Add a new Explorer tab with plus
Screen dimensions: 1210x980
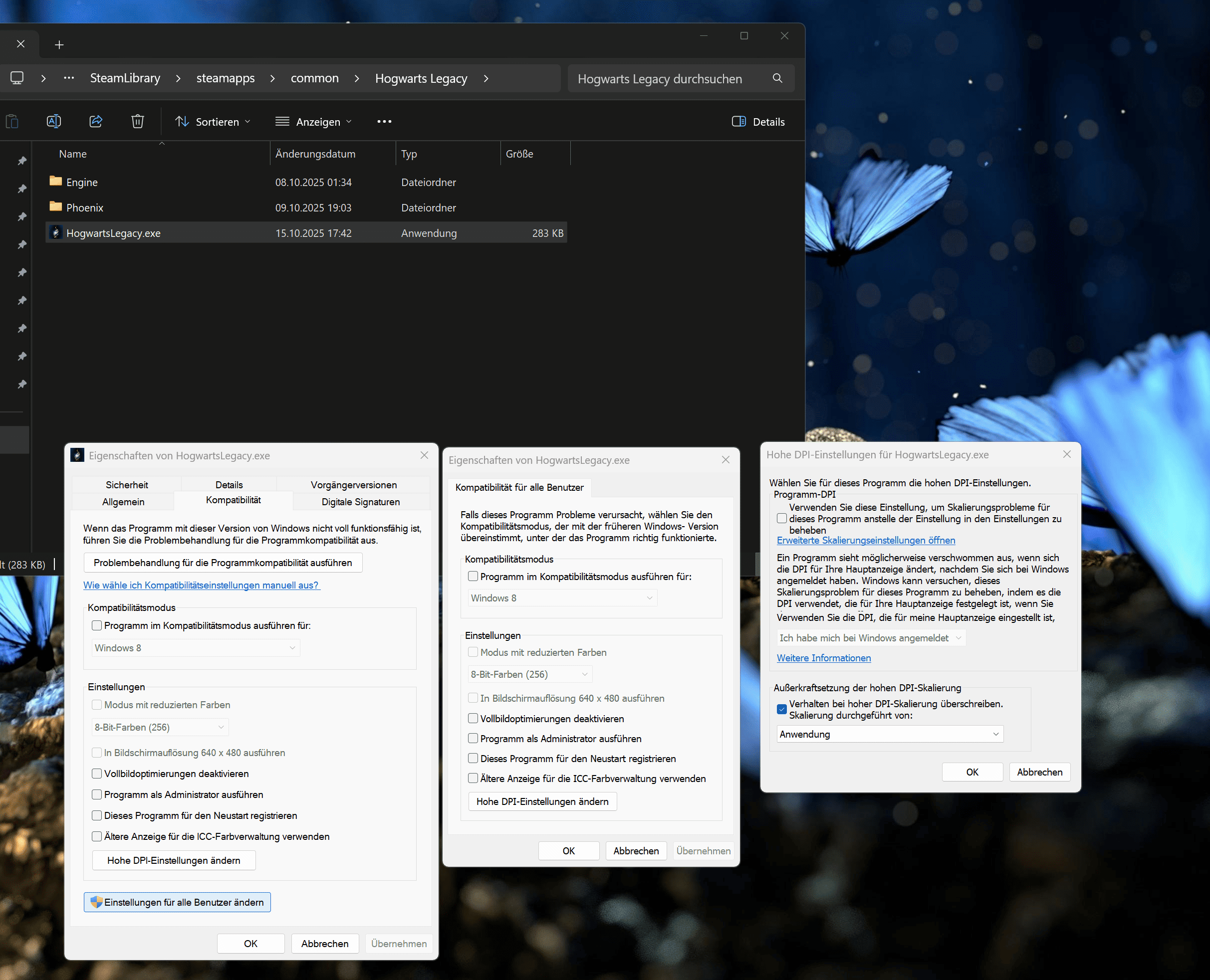59,44
